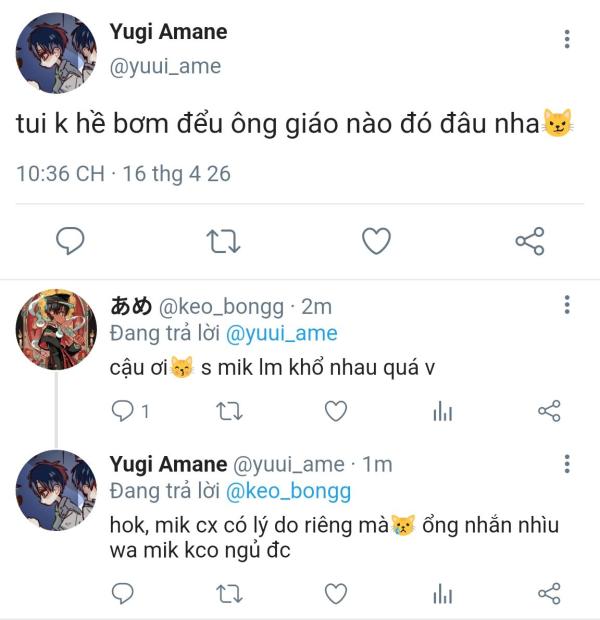Like Yugi Amane's bottom reply
The image size is (600, 620).
336,594
